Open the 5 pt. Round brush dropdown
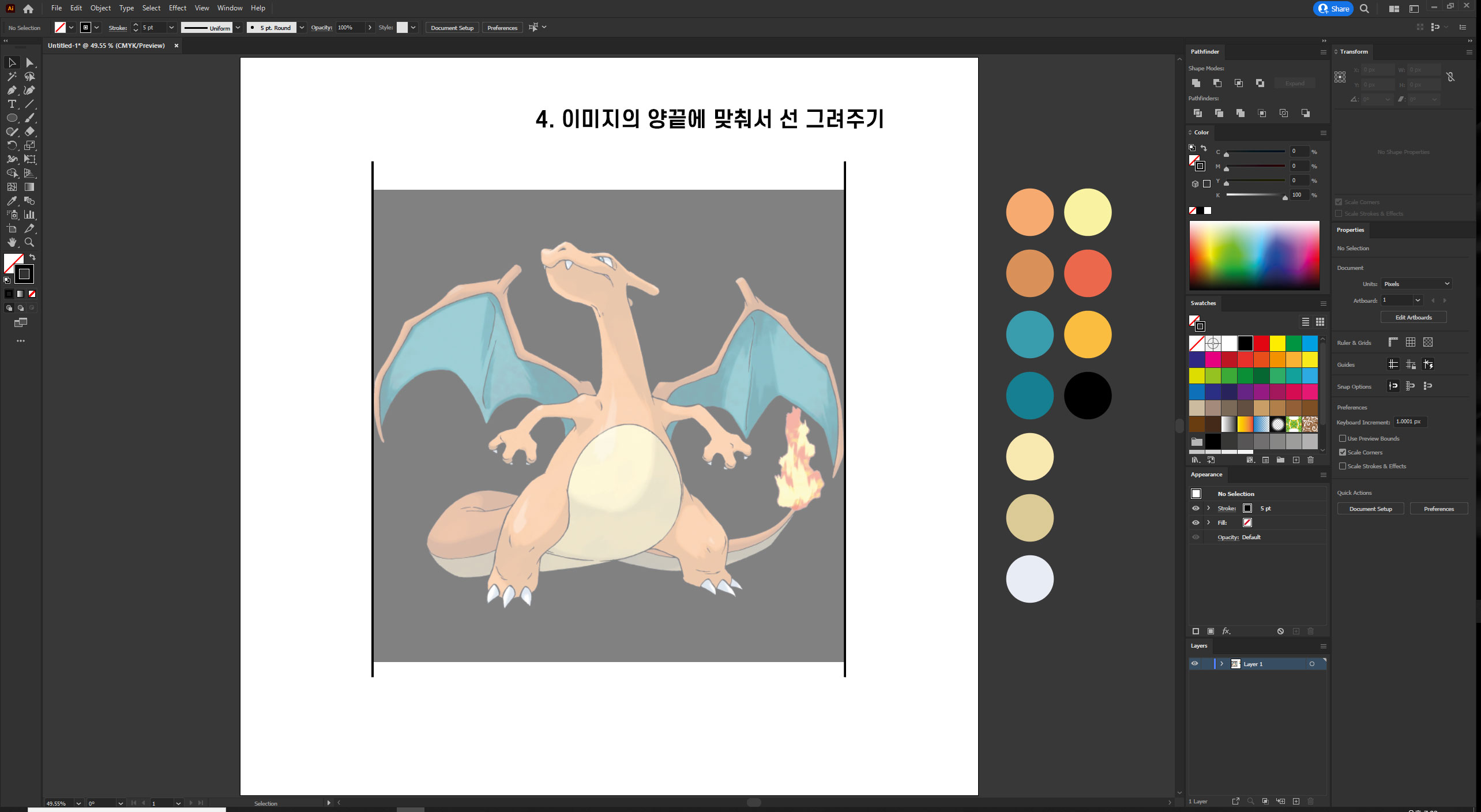The width and height of the screenshot is (1481, 812). [x=302, y=27]
